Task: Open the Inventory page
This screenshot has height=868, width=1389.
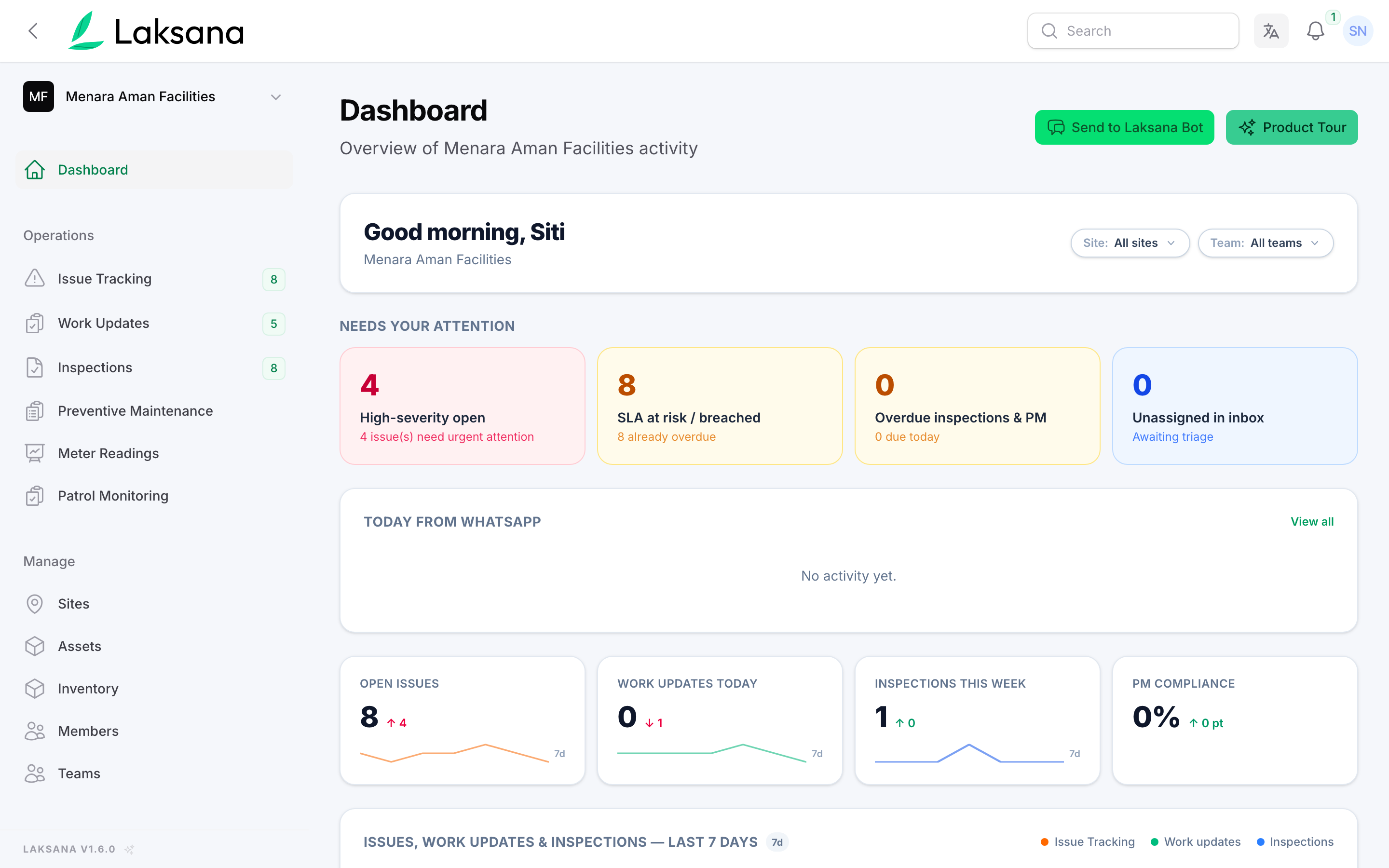Action: click(x=154, y=689)
